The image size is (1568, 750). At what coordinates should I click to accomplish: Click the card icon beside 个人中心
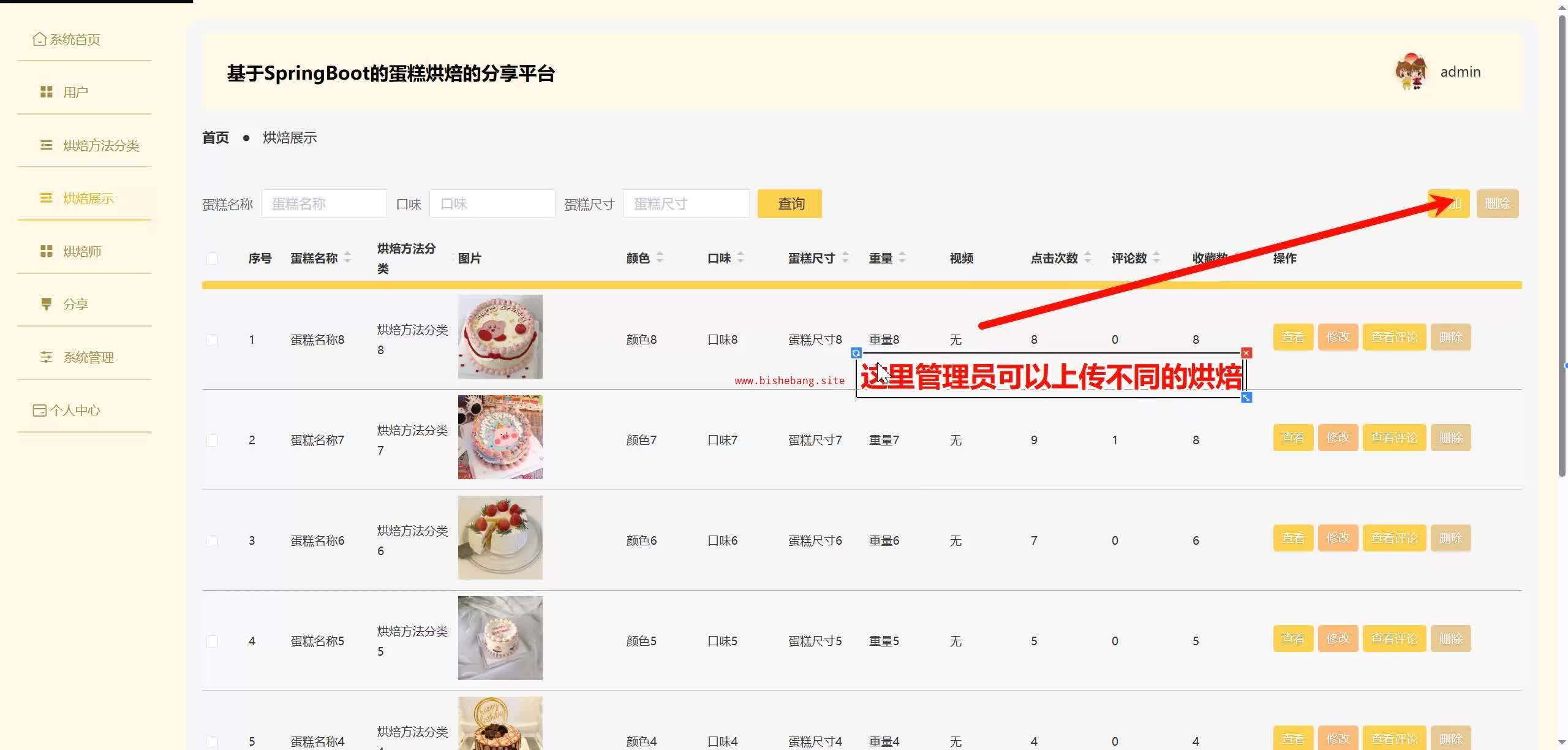click(x=39, y=410)
